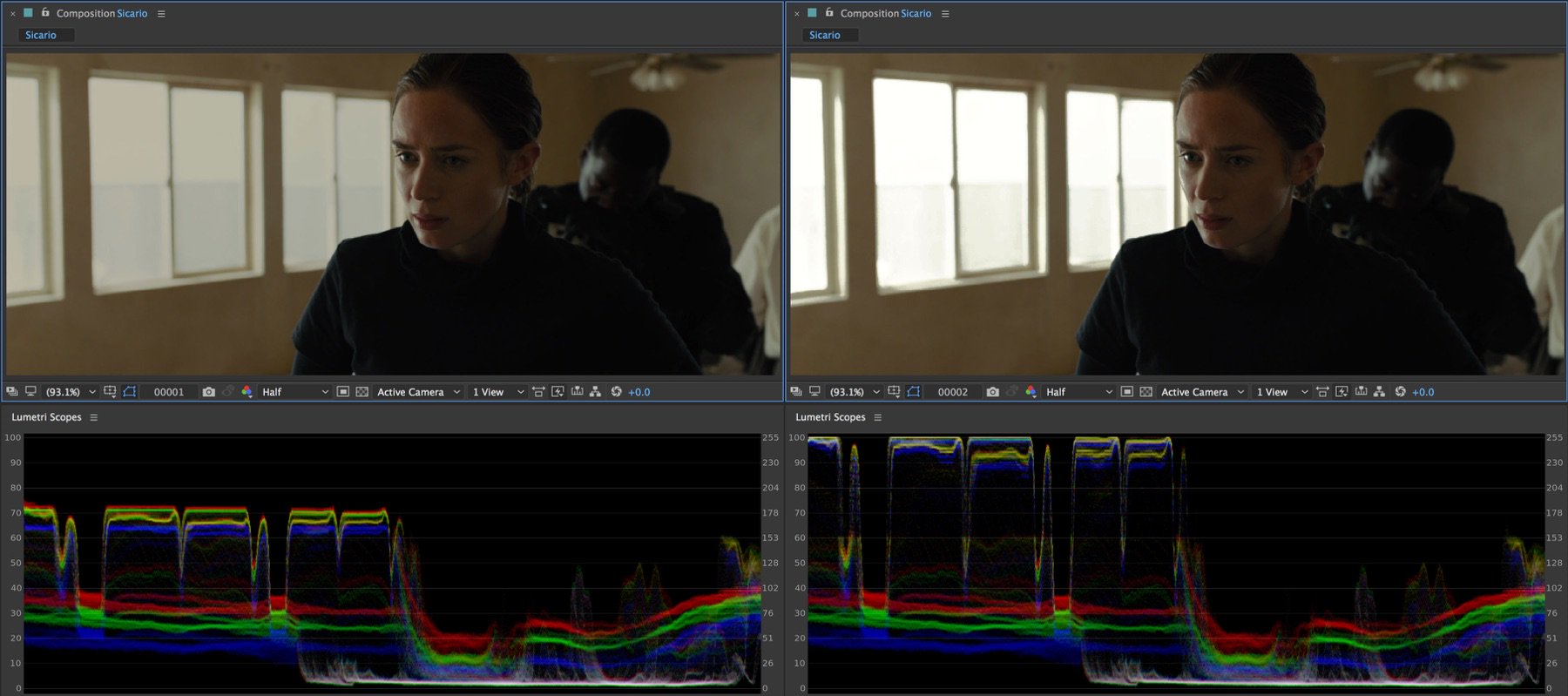
Task: Expand the 1 View layout dropdown in the left viewer
Action: (x=497, y=392)
